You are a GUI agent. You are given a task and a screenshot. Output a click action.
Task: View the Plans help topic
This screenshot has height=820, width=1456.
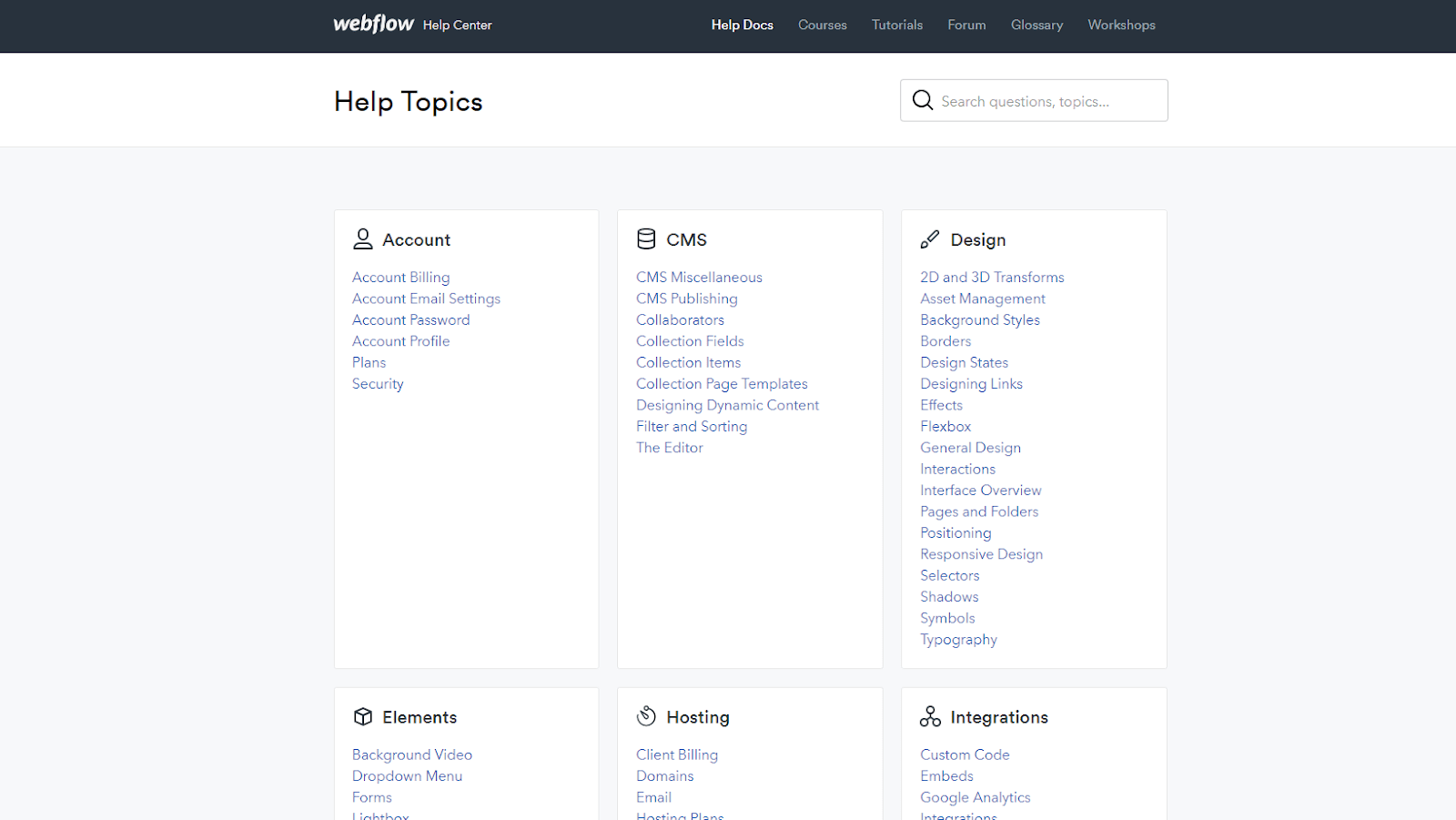[x=369, y=362]
